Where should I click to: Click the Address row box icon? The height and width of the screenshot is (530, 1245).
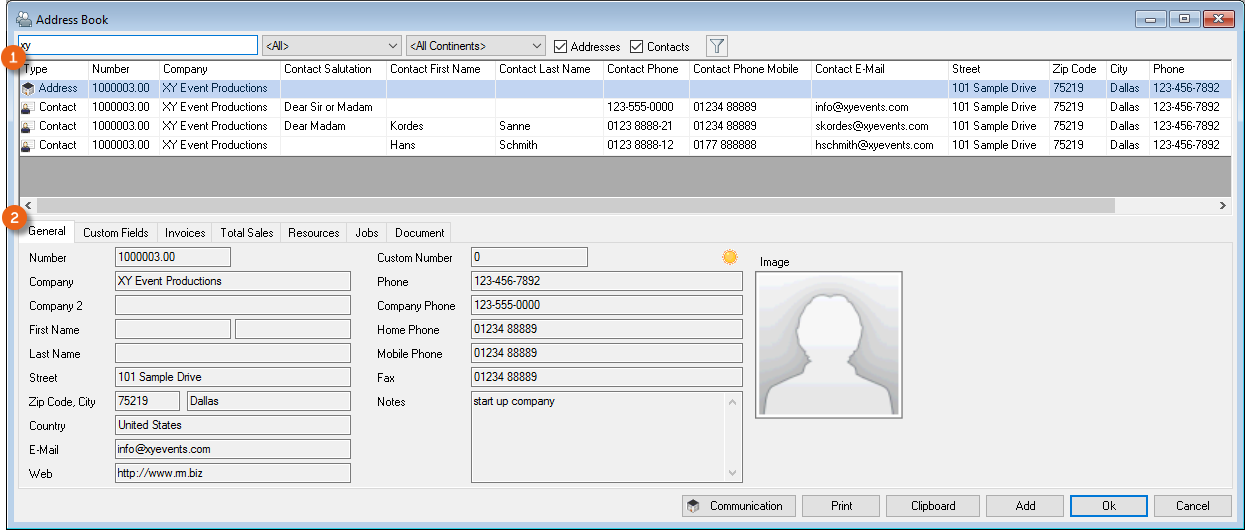click(x=28, y=88)
